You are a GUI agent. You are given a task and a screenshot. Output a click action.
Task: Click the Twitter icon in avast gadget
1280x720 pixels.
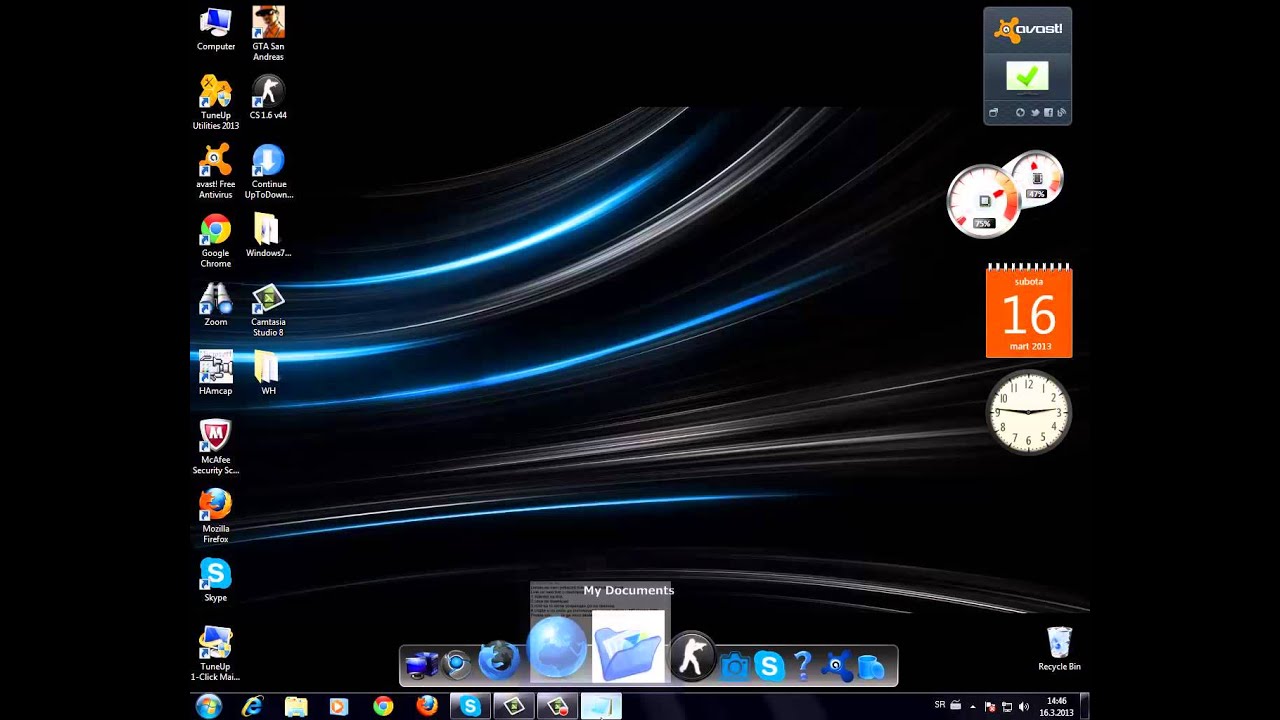click(1035, 113)
